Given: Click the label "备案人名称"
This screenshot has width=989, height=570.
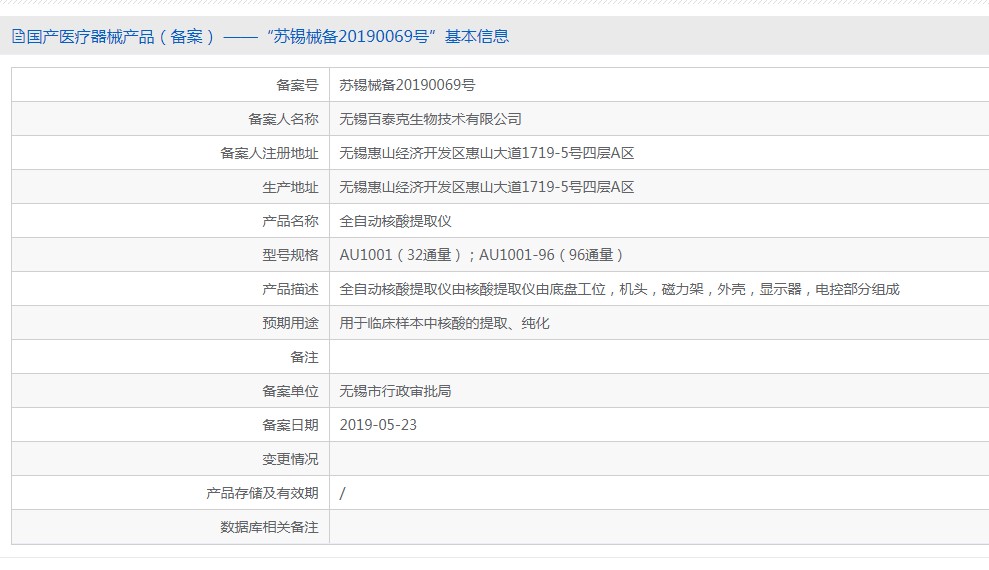Looking at the screenshot, I should [x=283, y=119].
